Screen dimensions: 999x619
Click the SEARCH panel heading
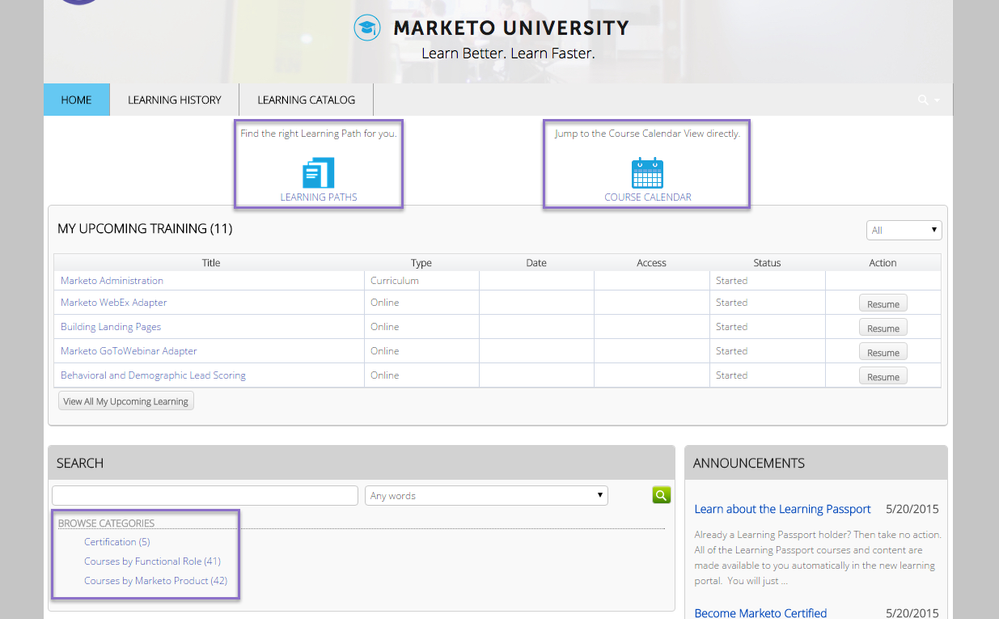point(80,463)
